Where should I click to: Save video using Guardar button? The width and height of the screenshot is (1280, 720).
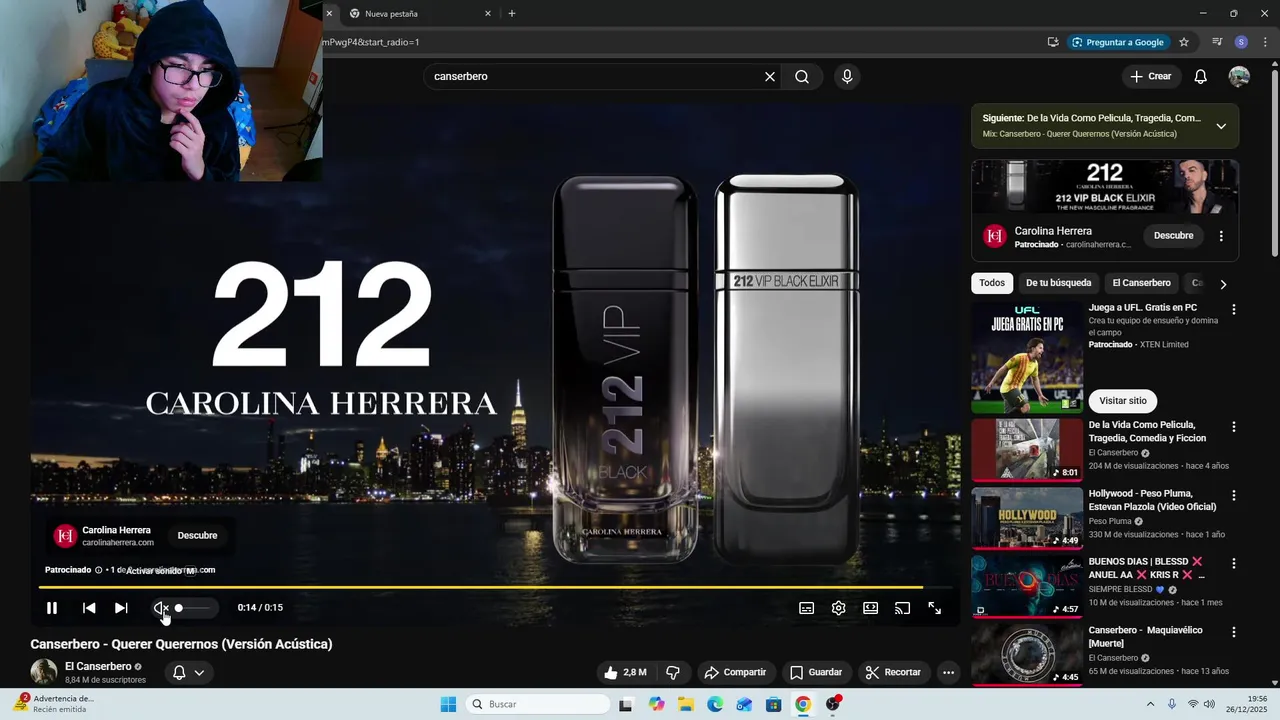[x=816, y=672]
